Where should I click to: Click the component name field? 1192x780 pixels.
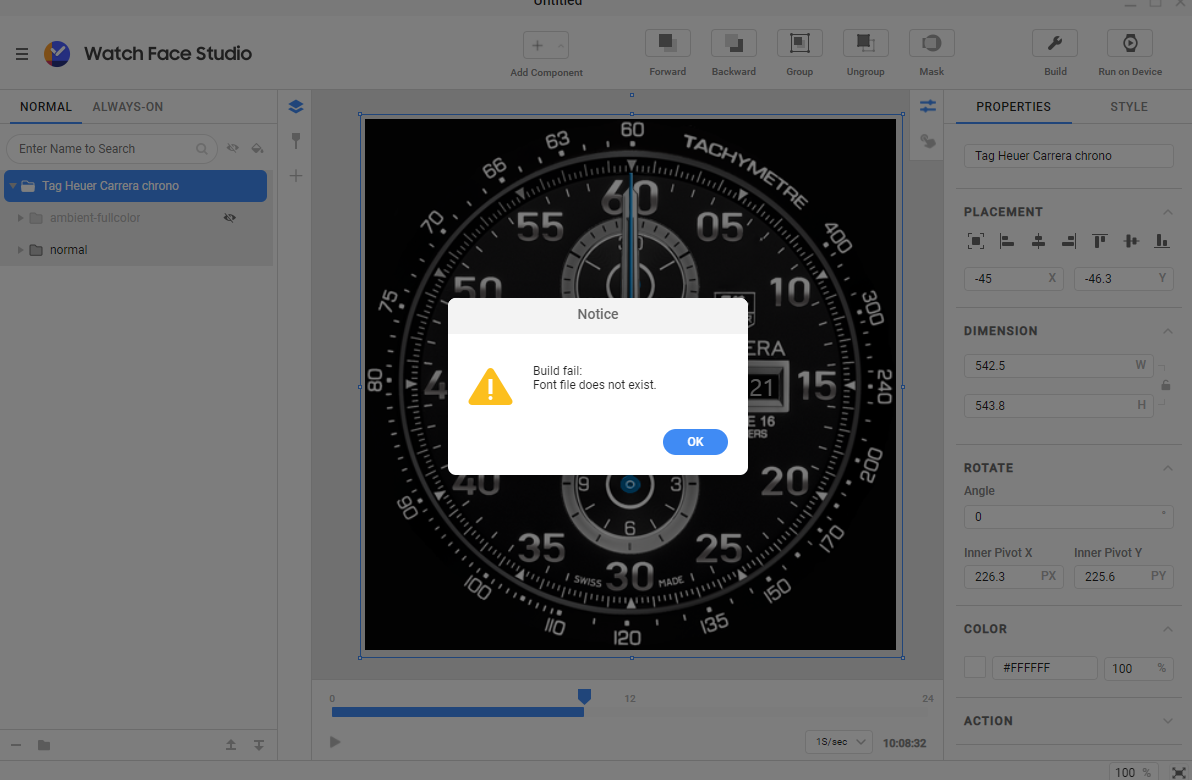(1068, 156)
